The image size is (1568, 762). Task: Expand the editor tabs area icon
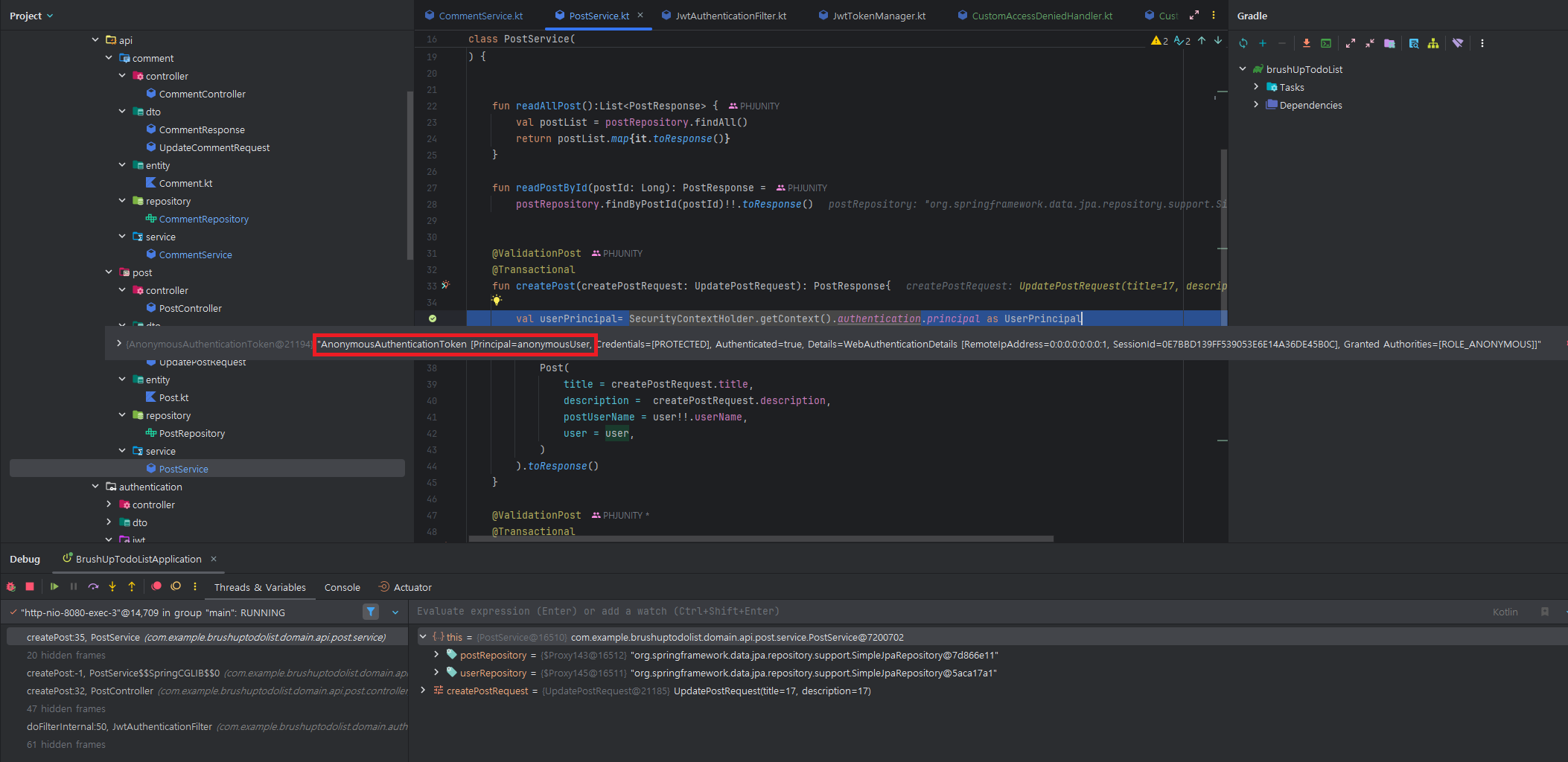[1194, 15]
